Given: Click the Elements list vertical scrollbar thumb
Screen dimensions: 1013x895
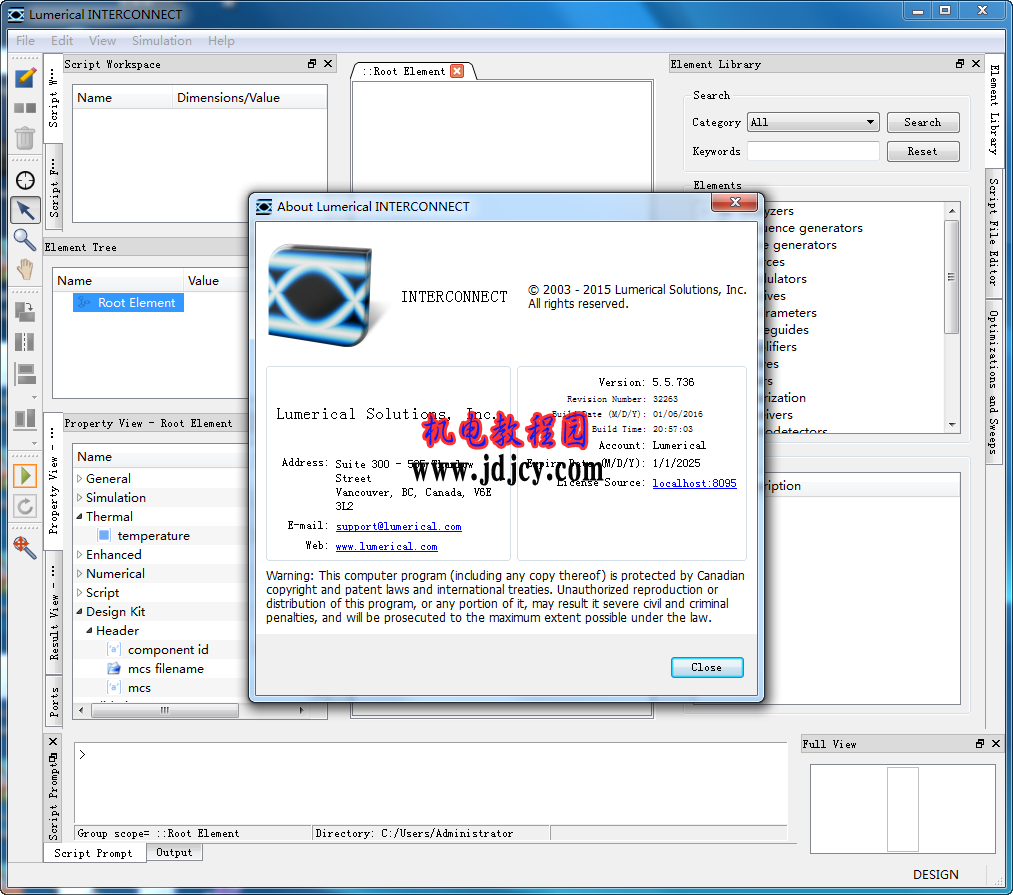Looking at the screenshot, I should click(951, 277).
